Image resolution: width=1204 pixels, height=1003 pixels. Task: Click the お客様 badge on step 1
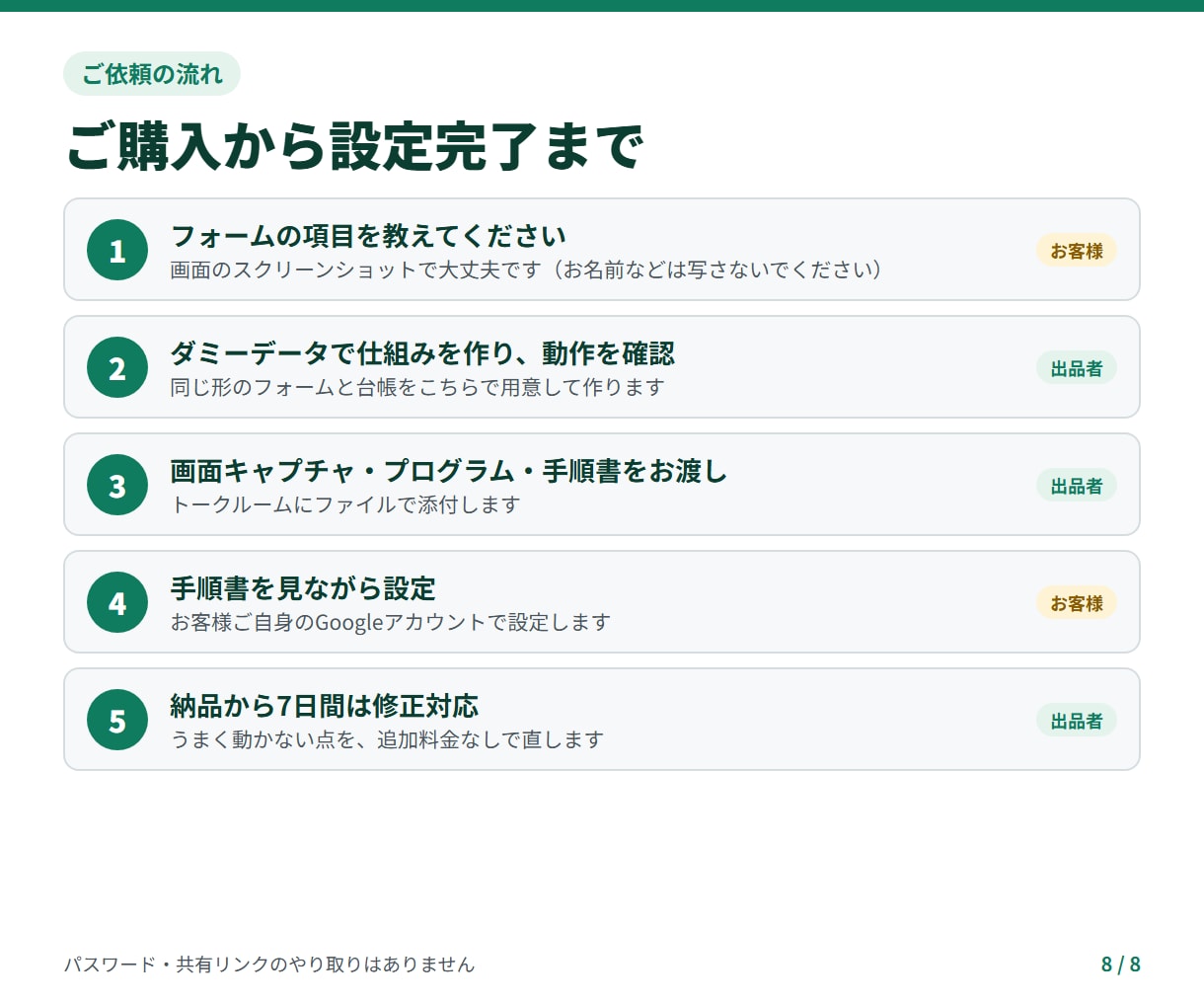pos(1076,251)
